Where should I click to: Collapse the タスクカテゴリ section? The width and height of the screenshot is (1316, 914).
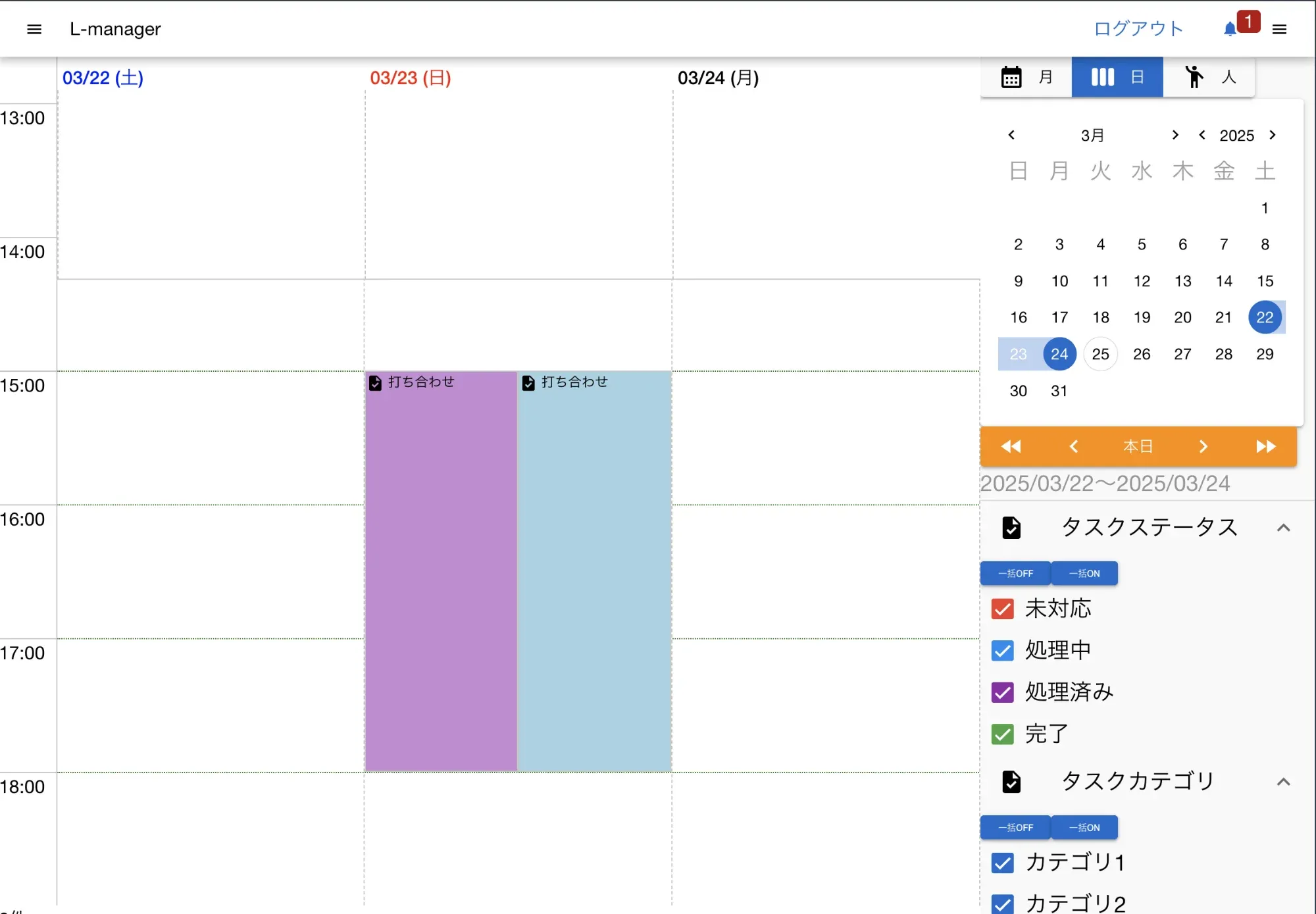[x=1283, y=782]
